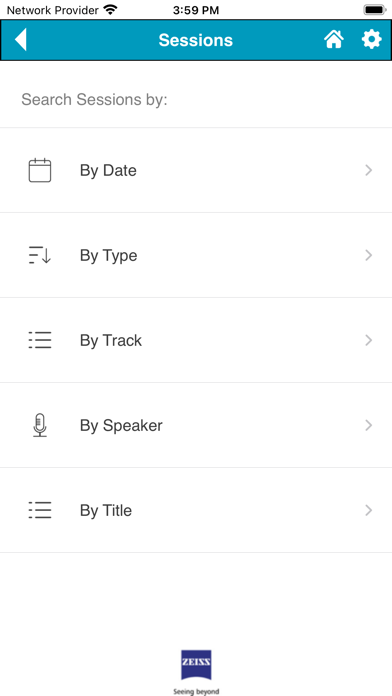Expand By Date chevron arrow
Image resolution: width=392 pixels, height=696 pixels.
[x=368, y=170]
